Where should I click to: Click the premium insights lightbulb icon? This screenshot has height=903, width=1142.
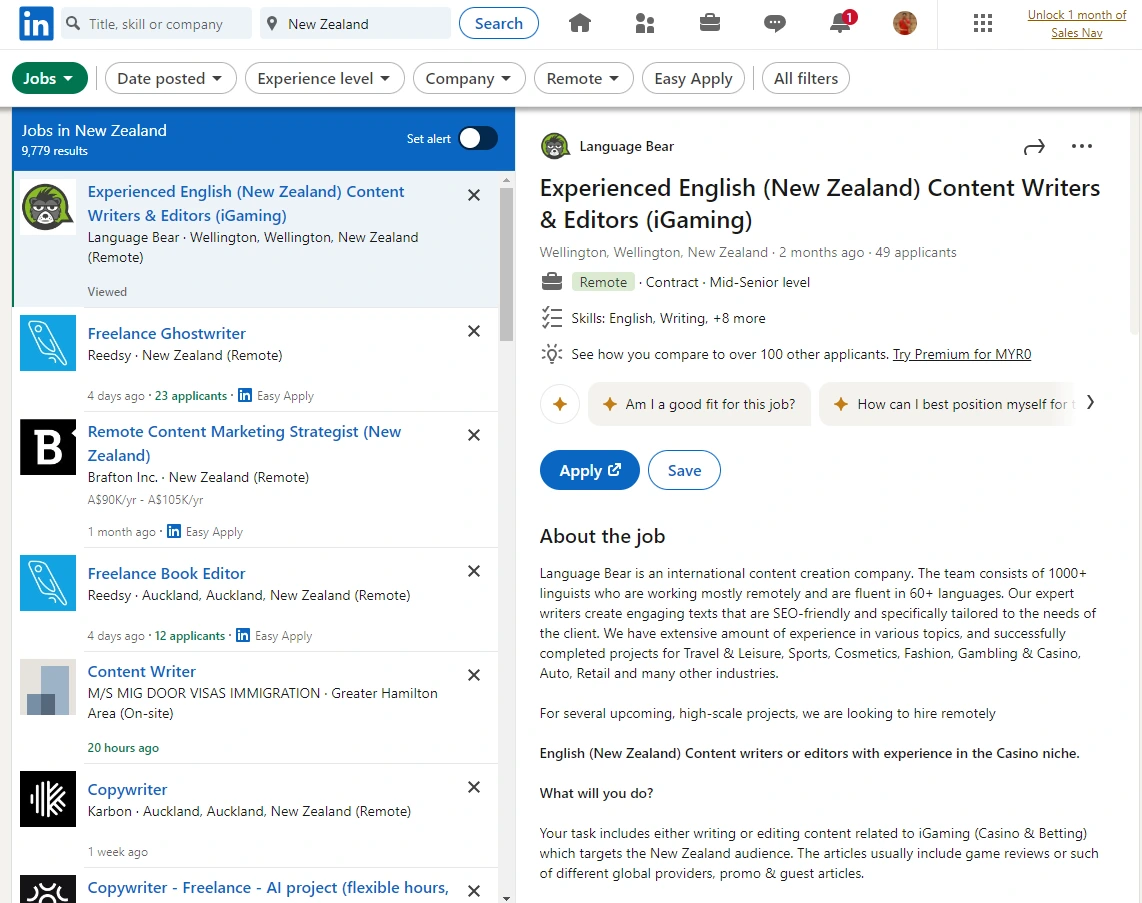(x=552, y=354)
